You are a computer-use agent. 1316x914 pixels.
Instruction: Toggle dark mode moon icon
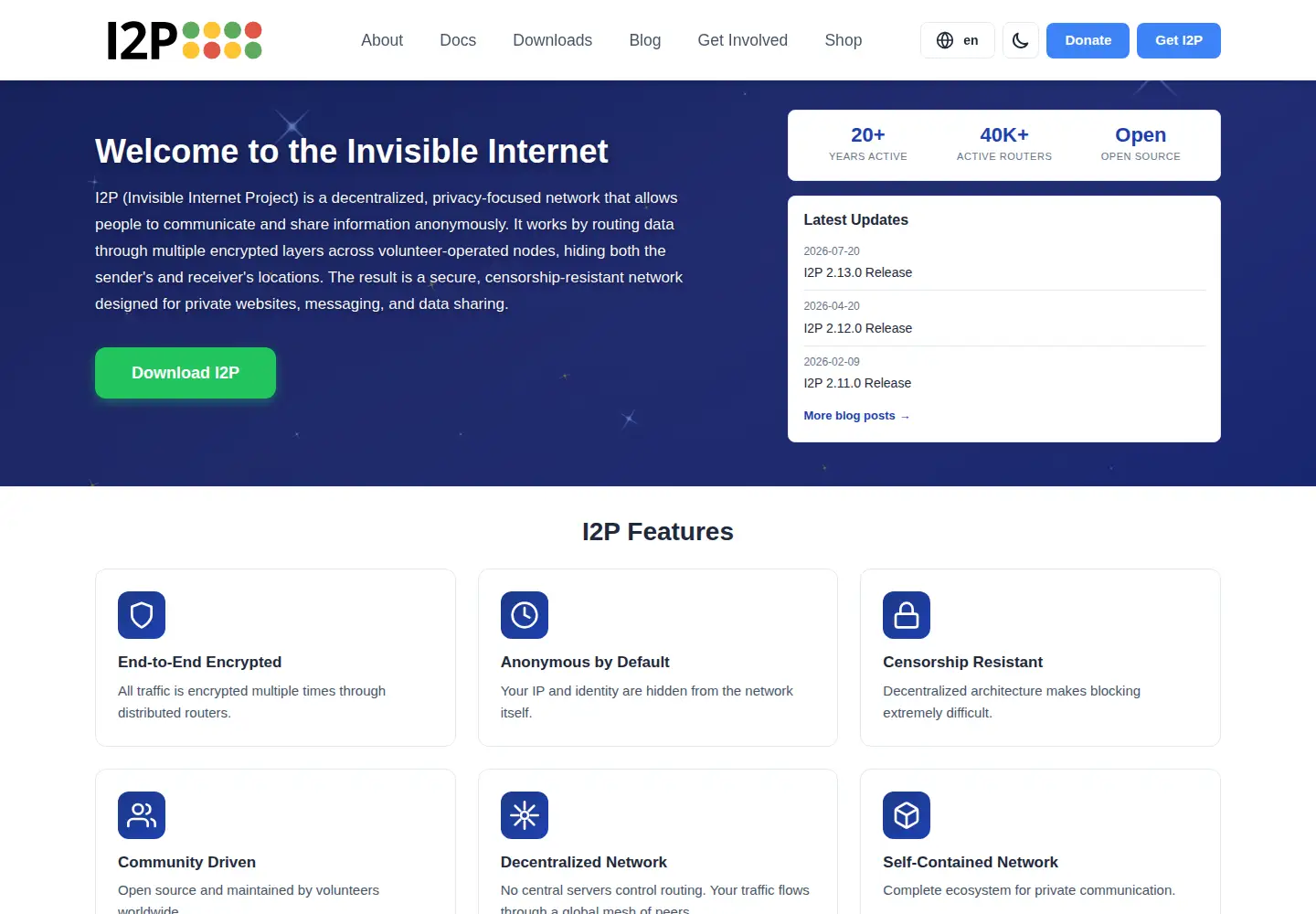(1021, 40)
